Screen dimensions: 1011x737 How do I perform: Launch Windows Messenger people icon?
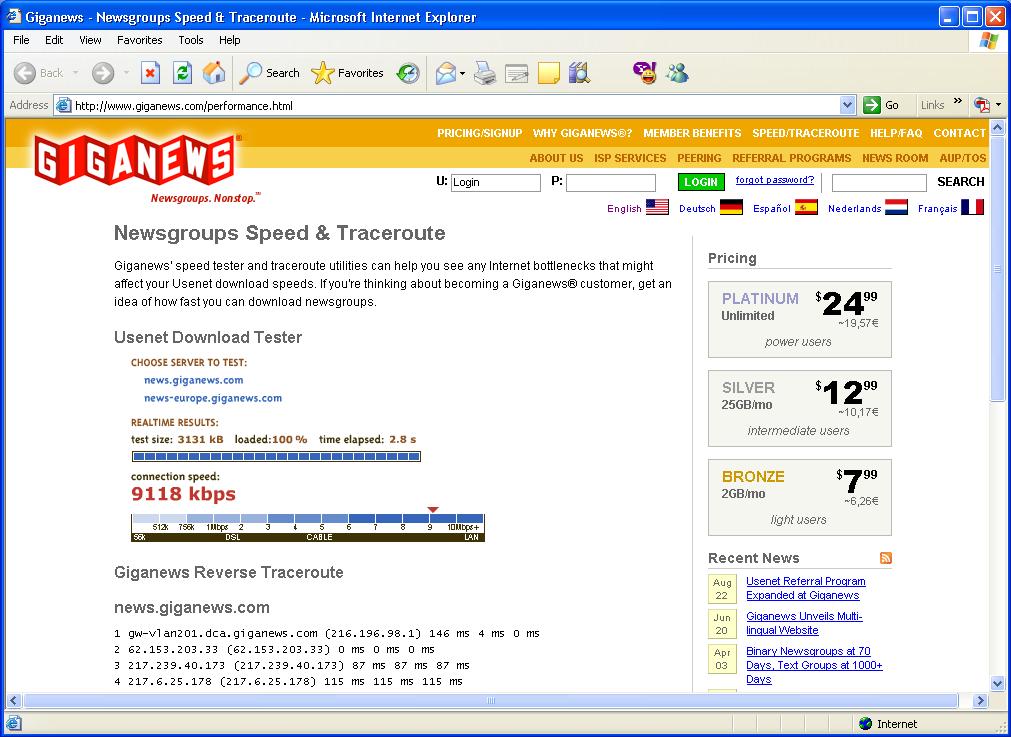tap(678, 73)
